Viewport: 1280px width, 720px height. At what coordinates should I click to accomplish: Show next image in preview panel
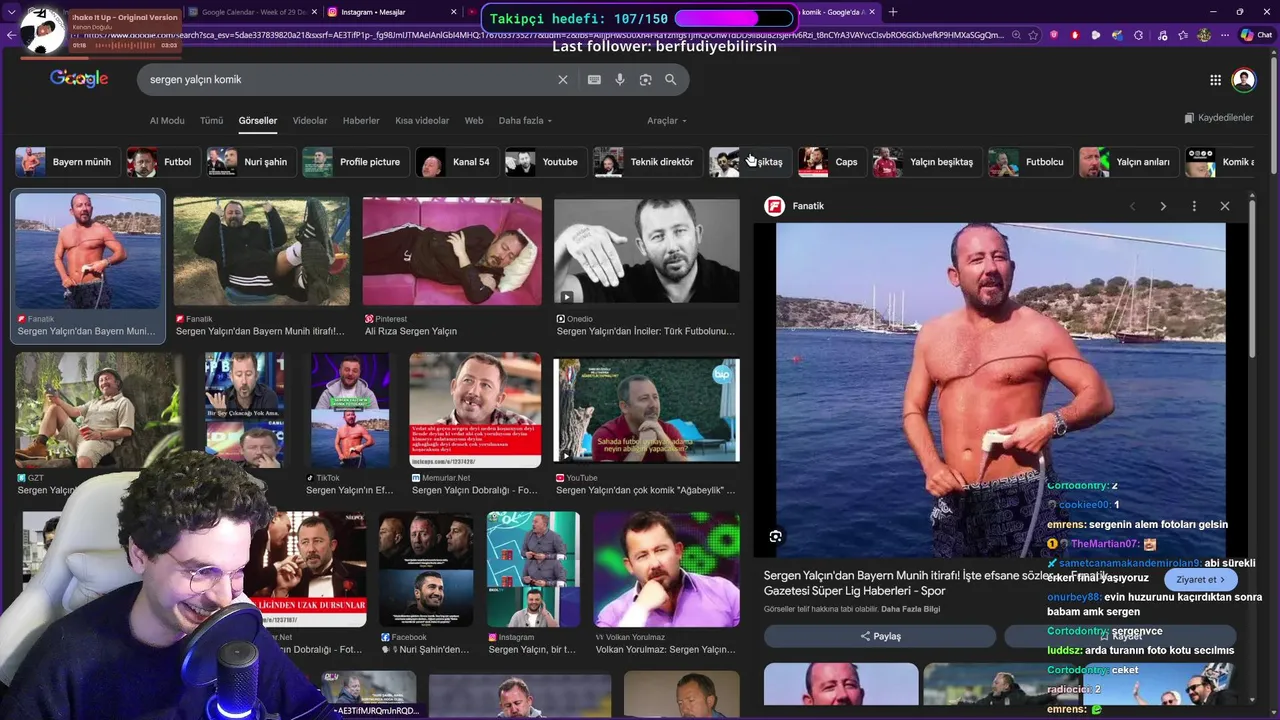[1163, 206]
